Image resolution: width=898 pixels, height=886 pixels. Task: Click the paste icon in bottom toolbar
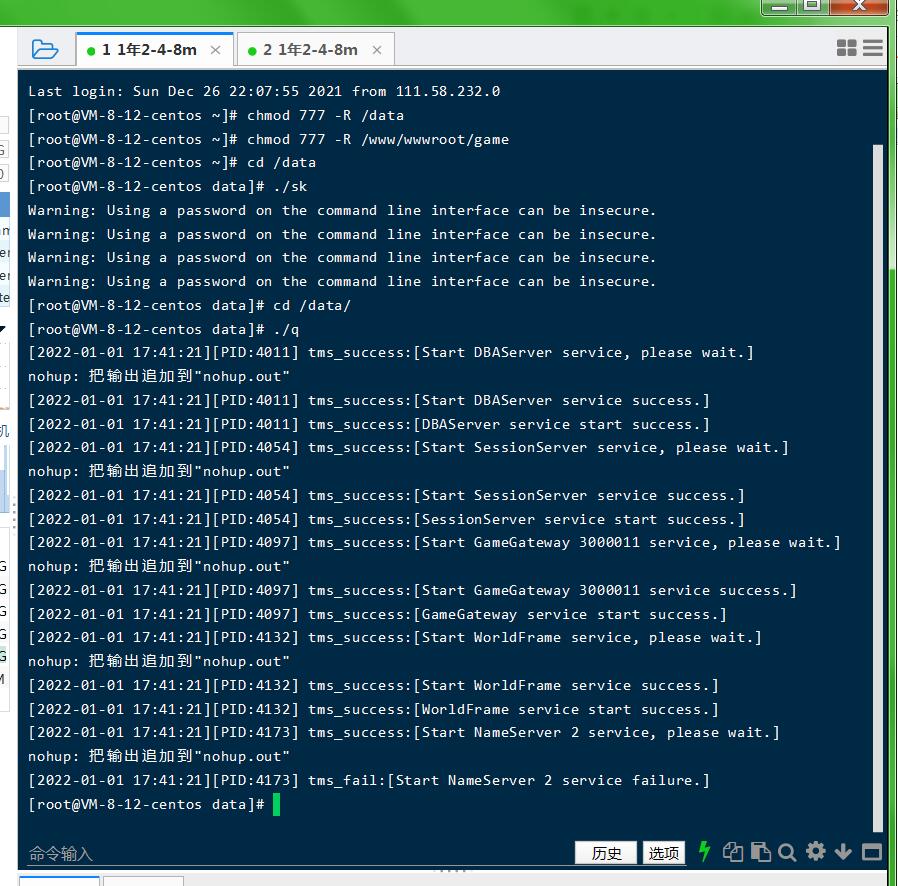(x=760, y=852)
